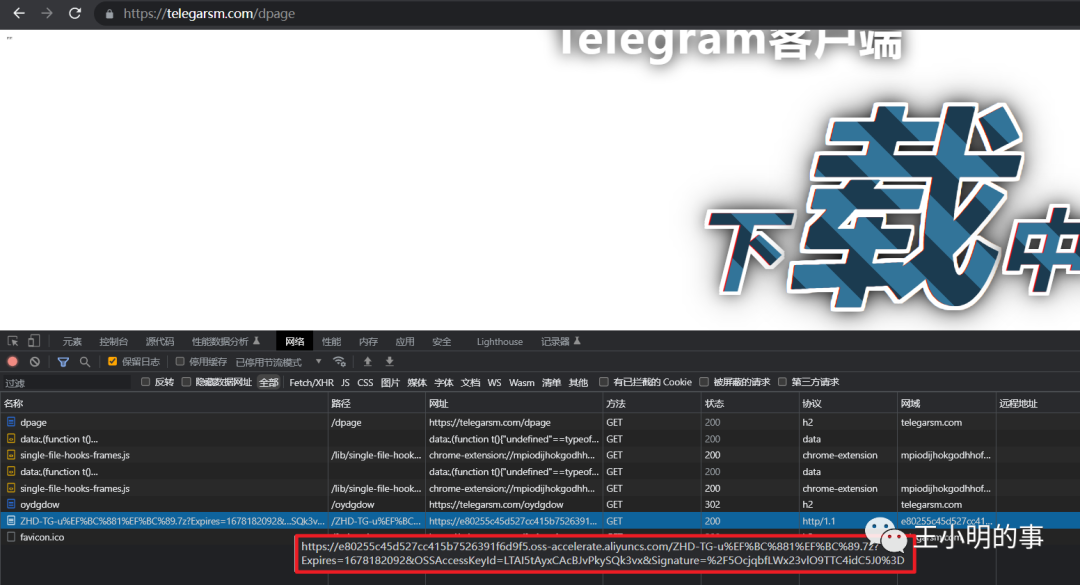This screenshot has height=585, width=1080.
Task: Reload the page with the refresh icon
Action: (75, 13)
